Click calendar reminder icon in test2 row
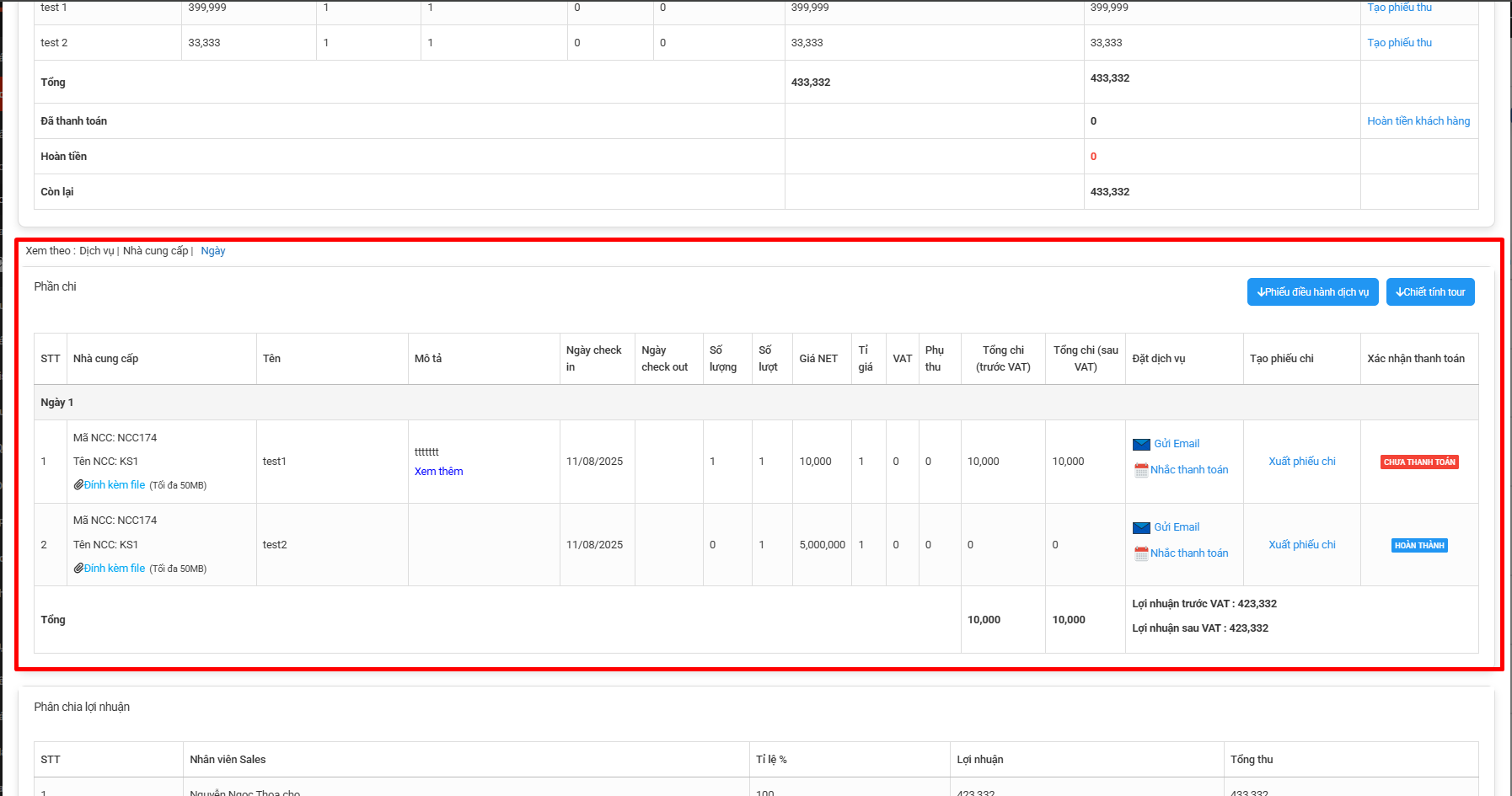This screenshot has height=796, width=1512. click(1141, 553)
